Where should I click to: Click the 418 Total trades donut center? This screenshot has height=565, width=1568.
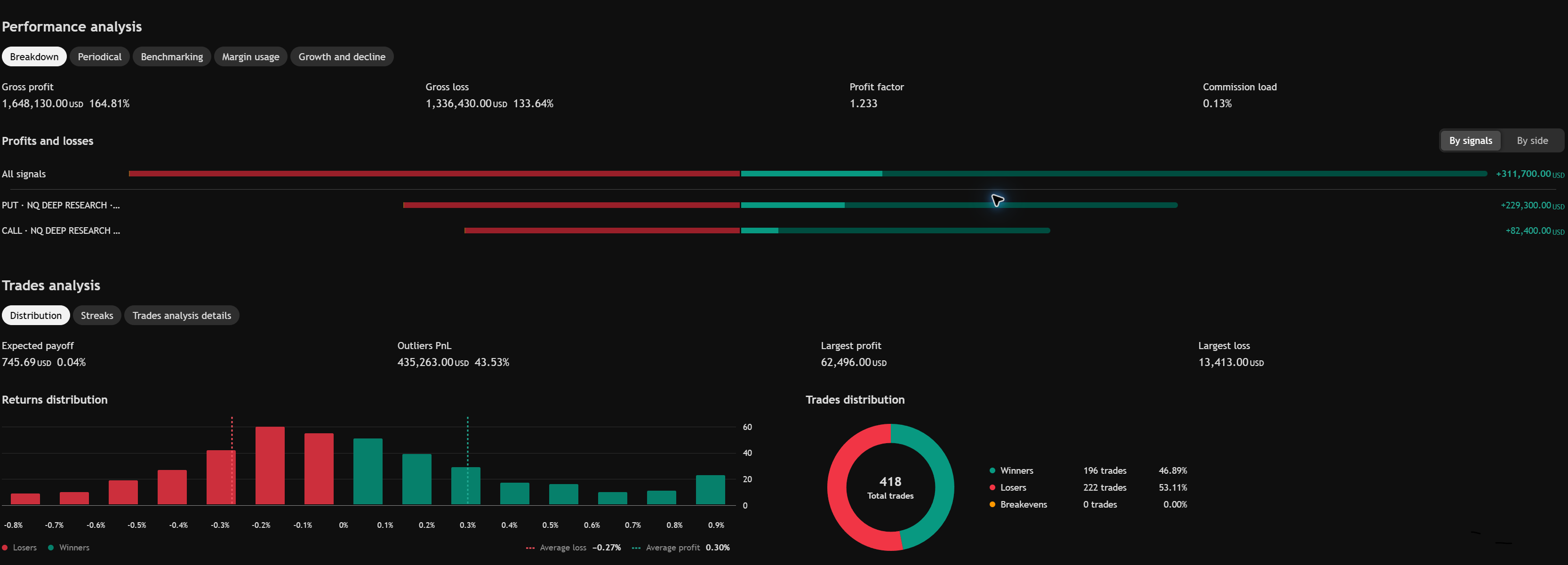[x=890, y=487]
